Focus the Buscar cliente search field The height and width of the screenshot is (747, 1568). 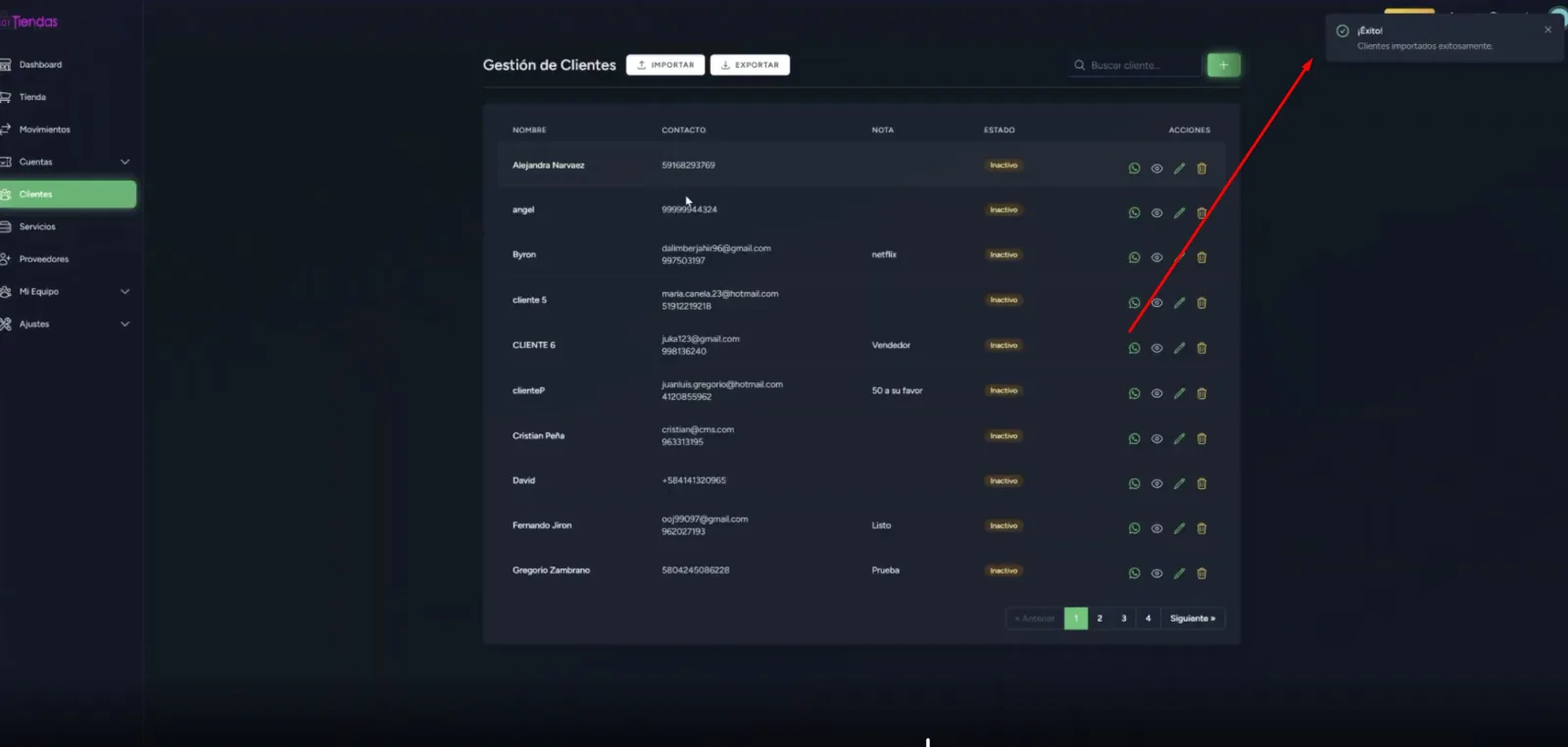(1135, 66)
